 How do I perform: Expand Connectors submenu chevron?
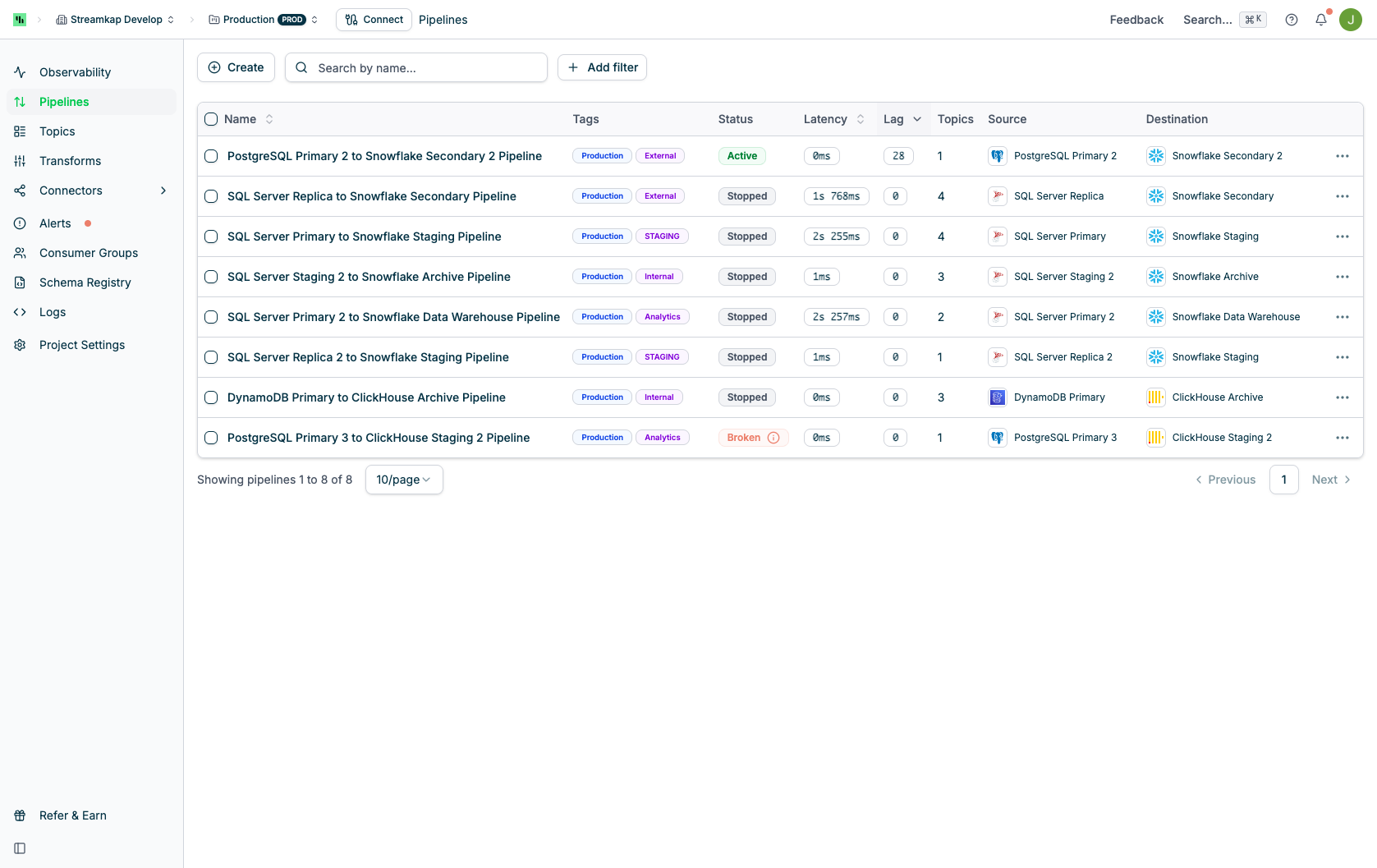tap(163, 191)
